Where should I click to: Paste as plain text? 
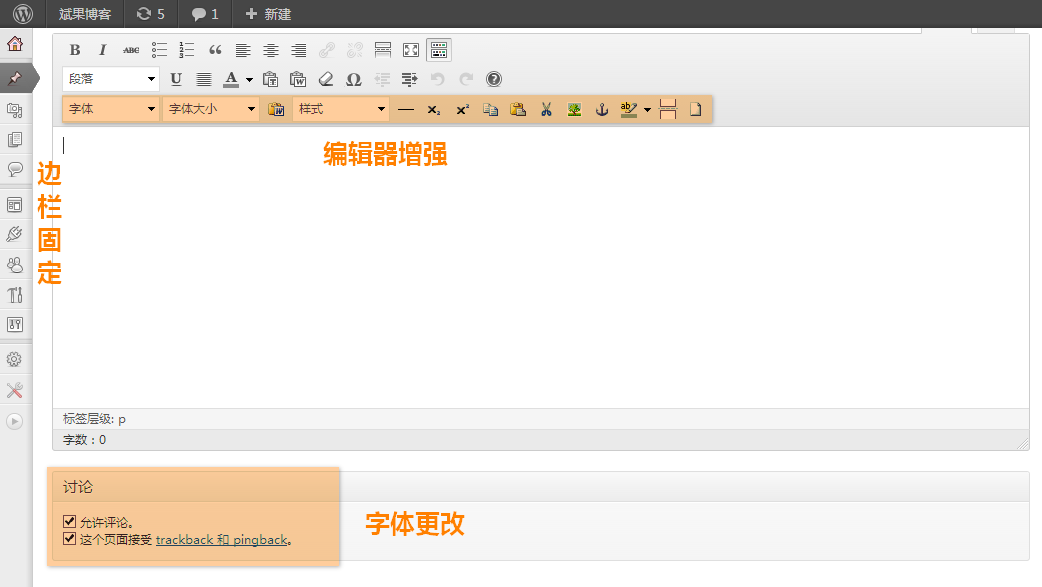270,79
